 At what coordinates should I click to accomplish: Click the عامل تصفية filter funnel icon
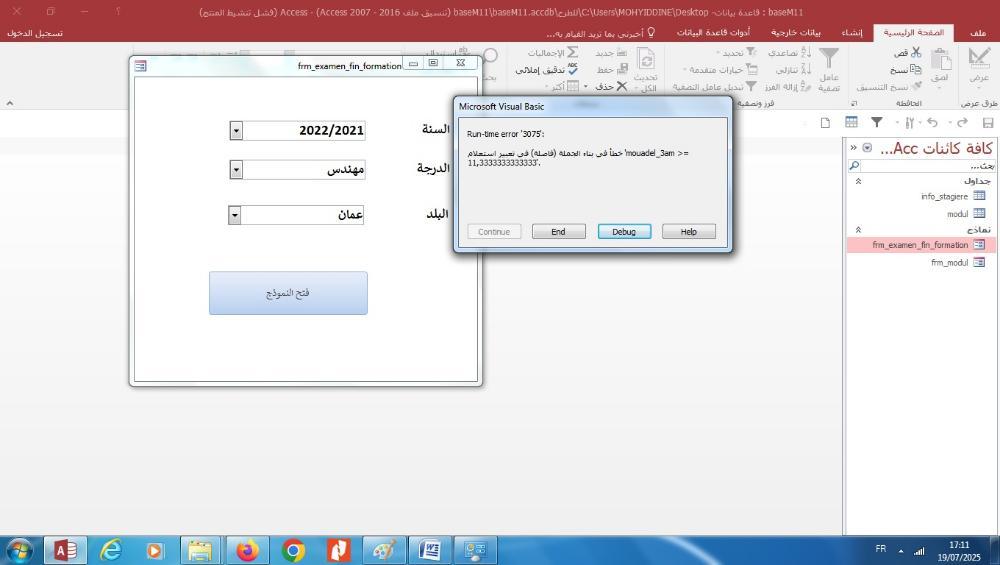click(829, 59)
